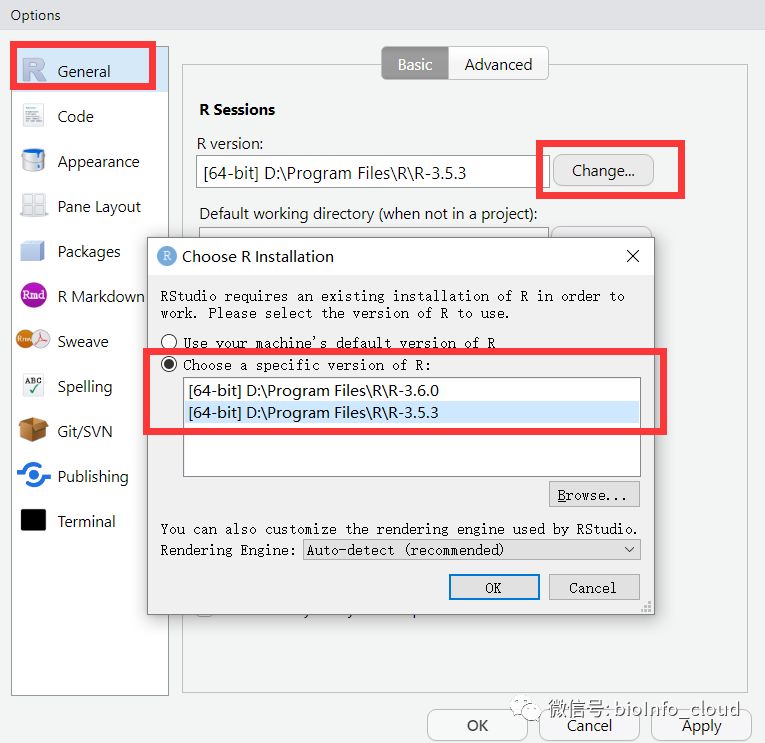Select Git/SVN label in sidebar

[x=85, y=431]
